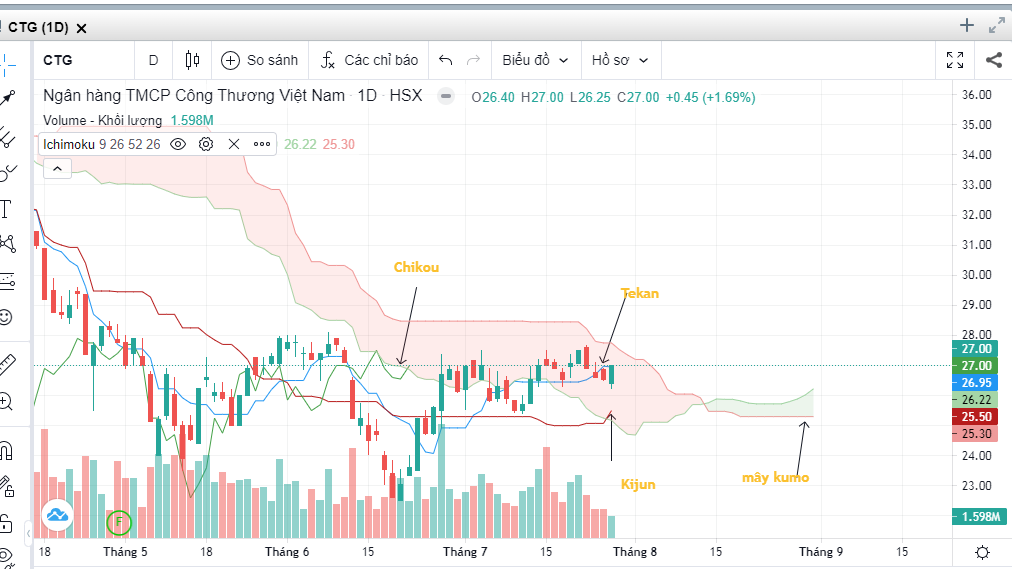1012x569 pixels.
Task: Open Ichimoku indicator settings gear
Action: [206, 144]
